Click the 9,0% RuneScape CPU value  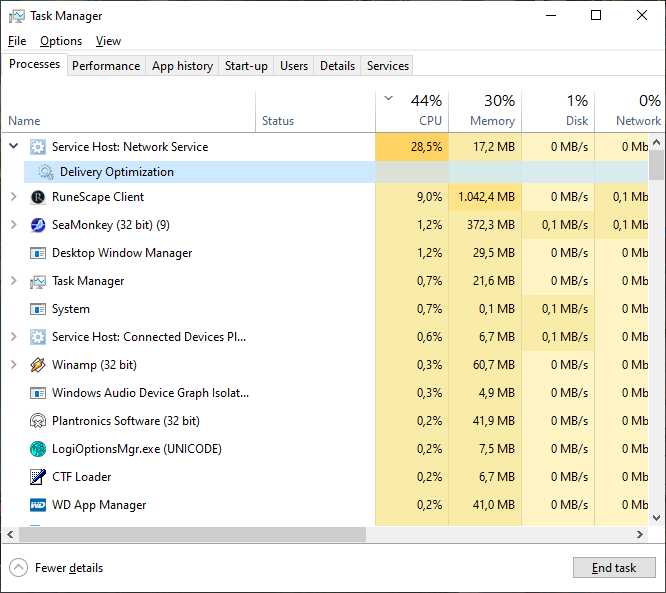[429, 197]
